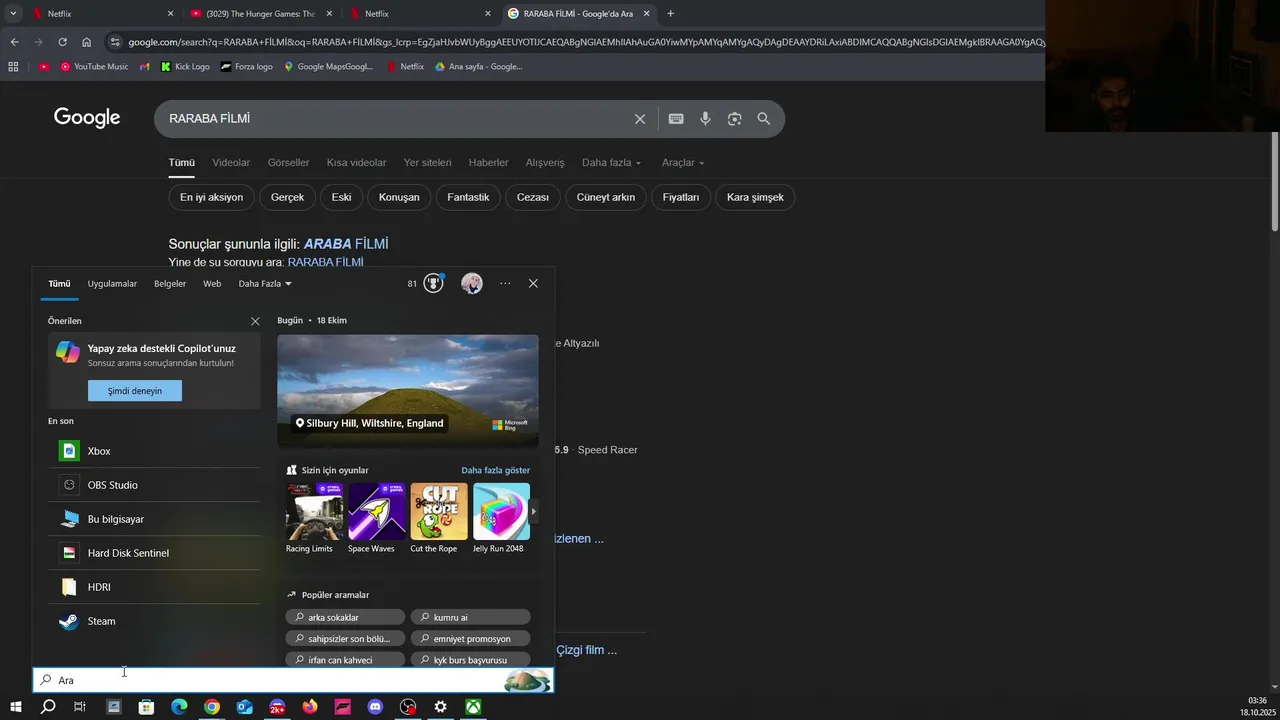Screen dimensions: 1280x720
Task: Open Microsoft Edge from taskbar
Action: [x=179, y=707]
